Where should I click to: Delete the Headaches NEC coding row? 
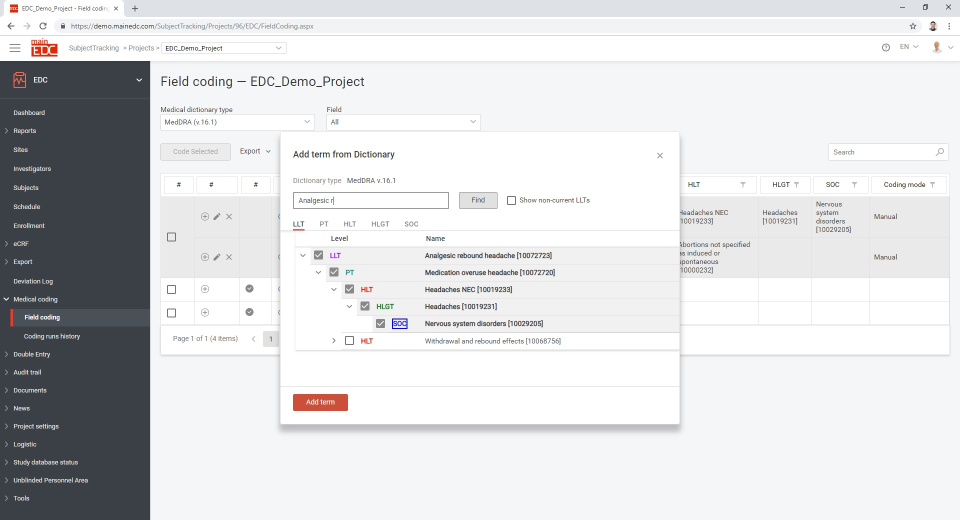pos(229,216)
